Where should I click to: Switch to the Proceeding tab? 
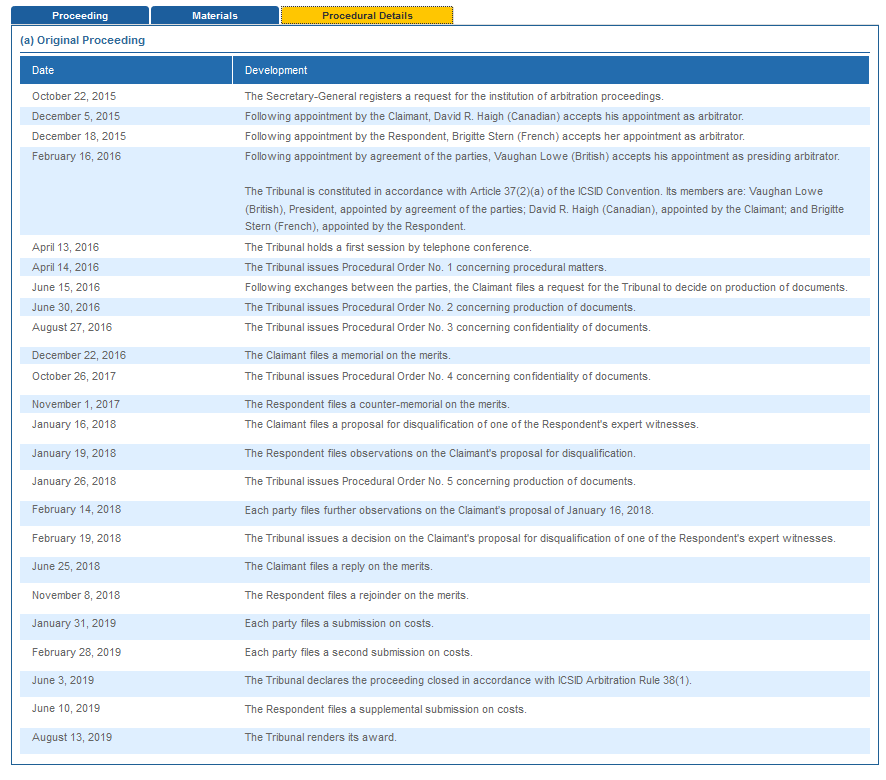click(x=80, y=16)
